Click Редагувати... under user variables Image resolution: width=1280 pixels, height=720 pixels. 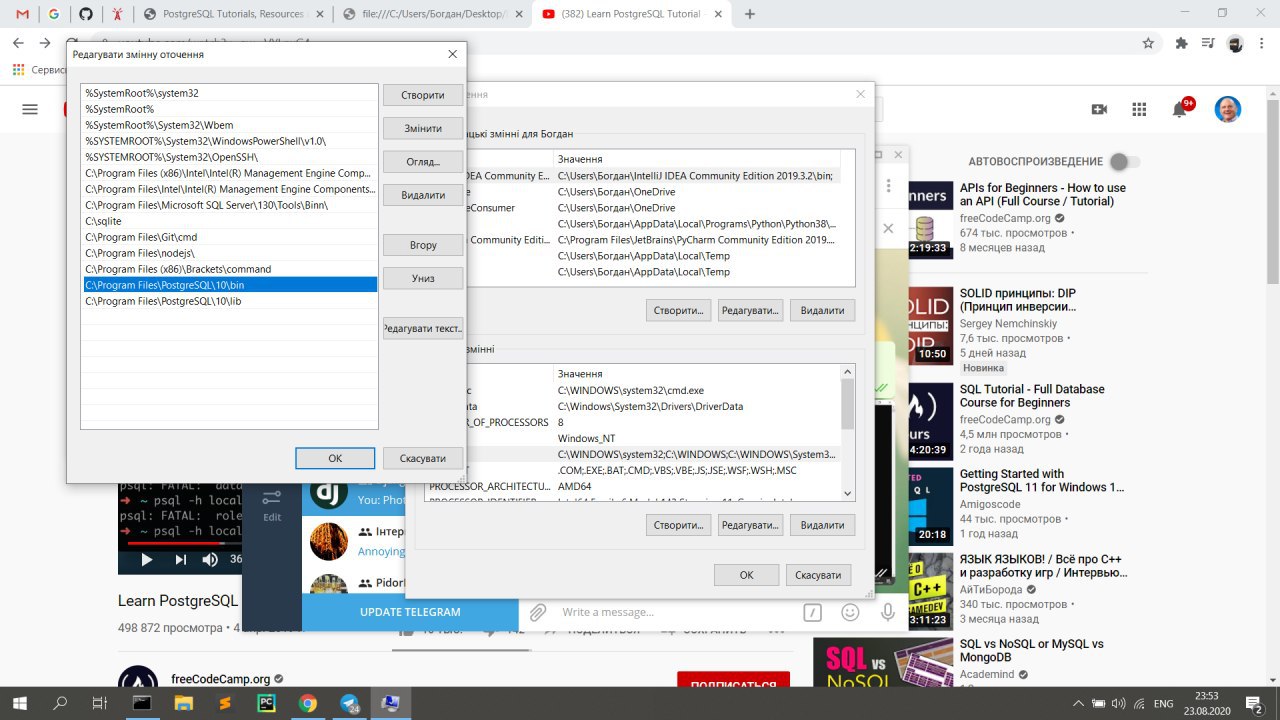750,311
